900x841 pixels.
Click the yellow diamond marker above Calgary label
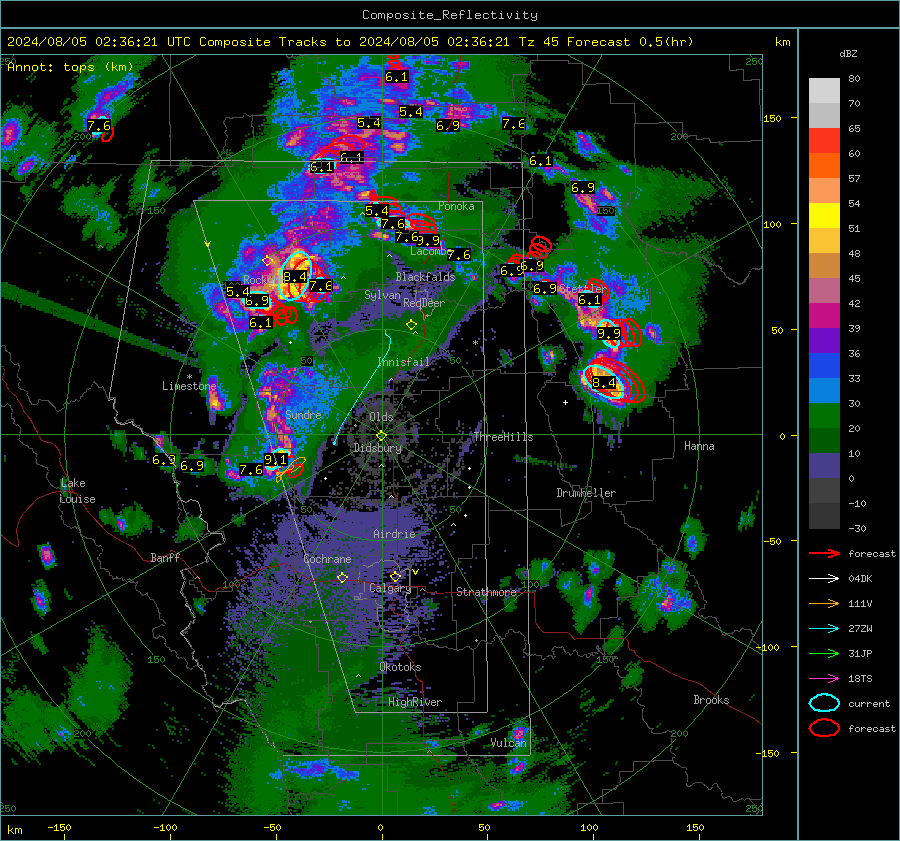pos(395,576)
